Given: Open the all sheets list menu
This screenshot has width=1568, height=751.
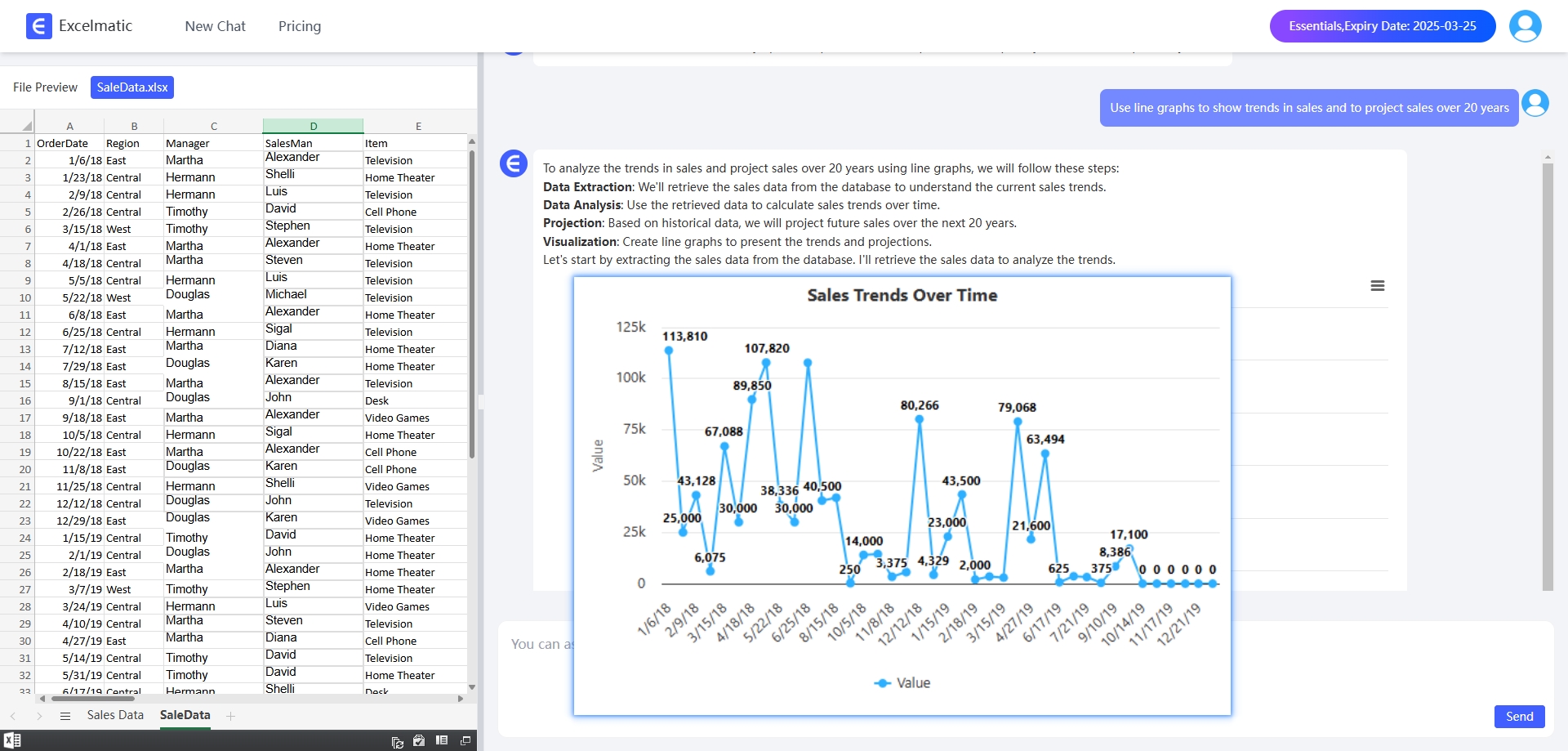Looking at the screenshot, I should point(65,716).
